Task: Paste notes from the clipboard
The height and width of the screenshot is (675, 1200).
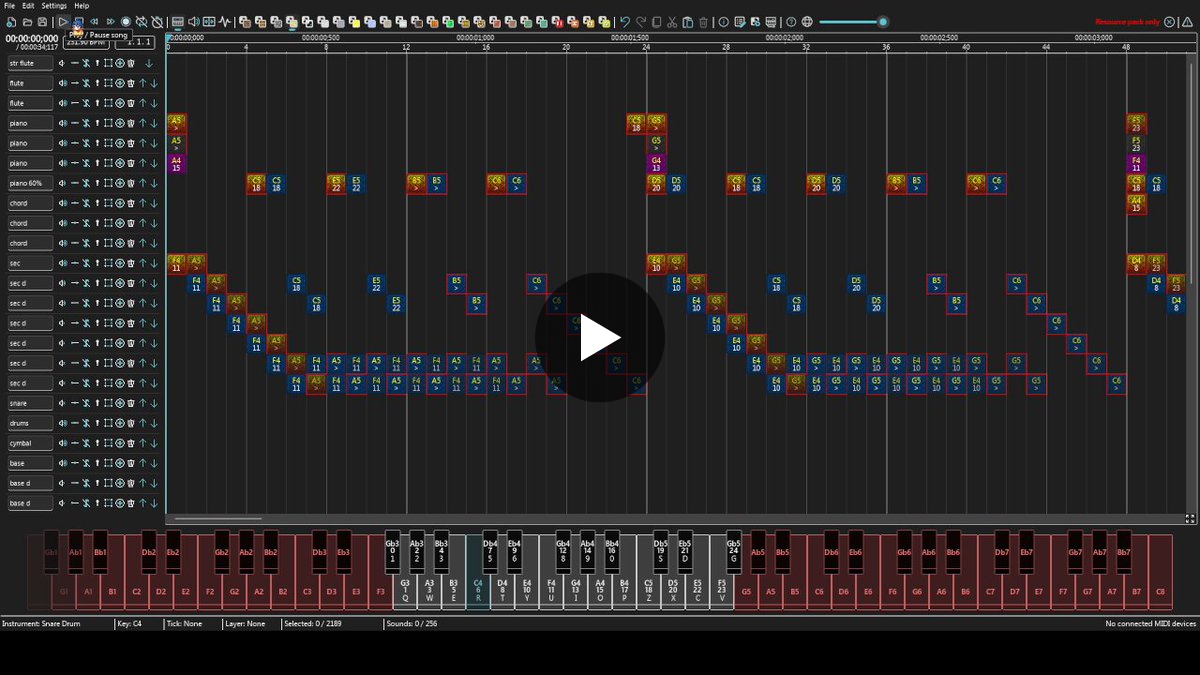Action: 688,21
